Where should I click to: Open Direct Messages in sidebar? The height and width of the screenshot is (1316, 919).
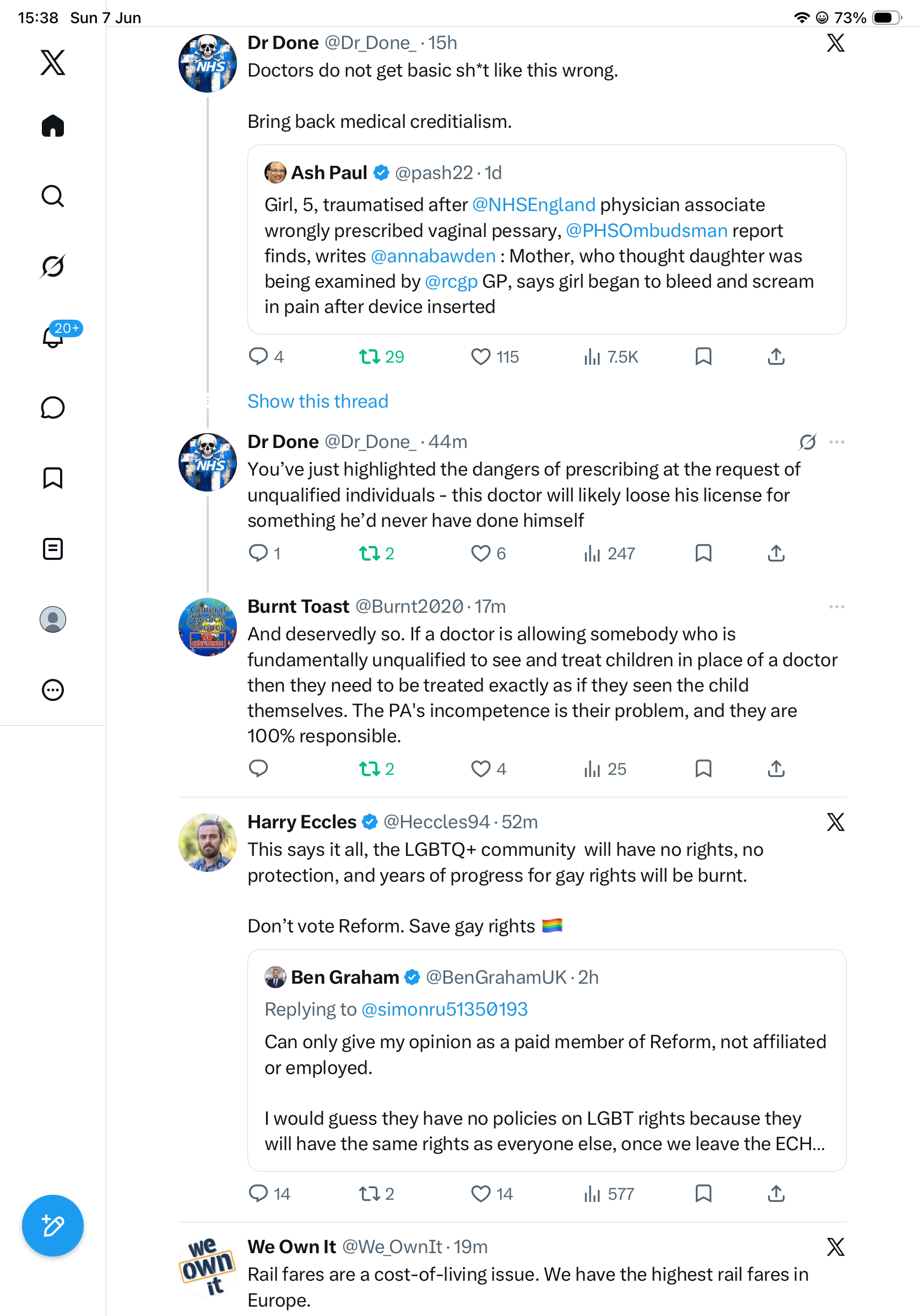point(53,407)
